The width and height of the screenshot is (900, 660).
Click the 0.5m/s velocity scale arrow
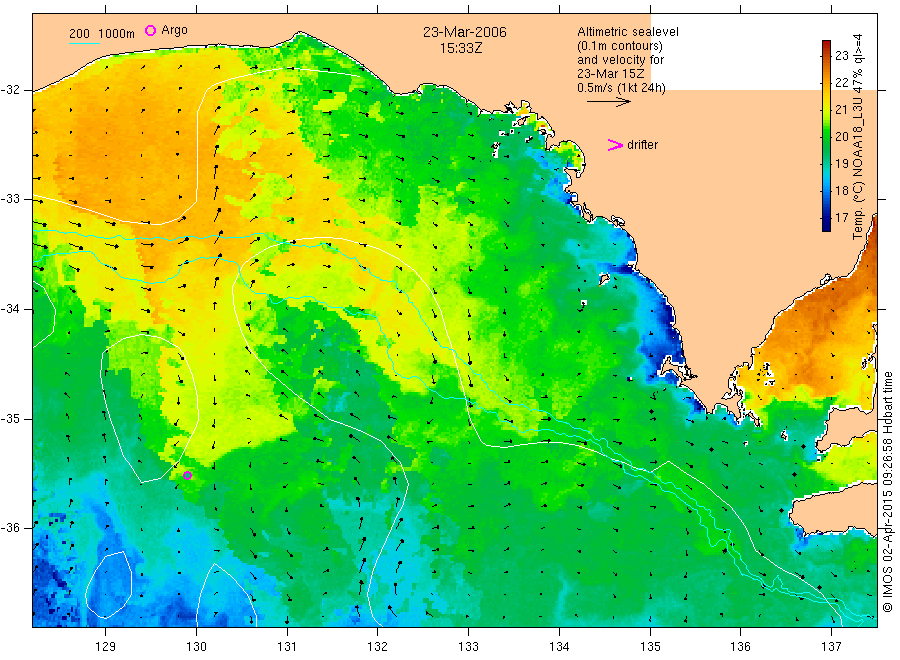point(608,102)
